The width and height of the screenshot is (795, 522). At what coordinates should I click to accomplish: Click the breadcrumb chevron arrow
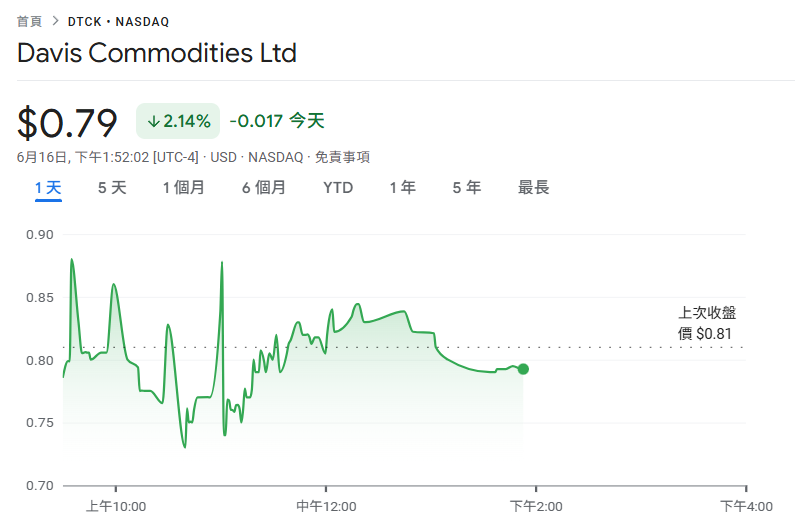click(55, 20)
